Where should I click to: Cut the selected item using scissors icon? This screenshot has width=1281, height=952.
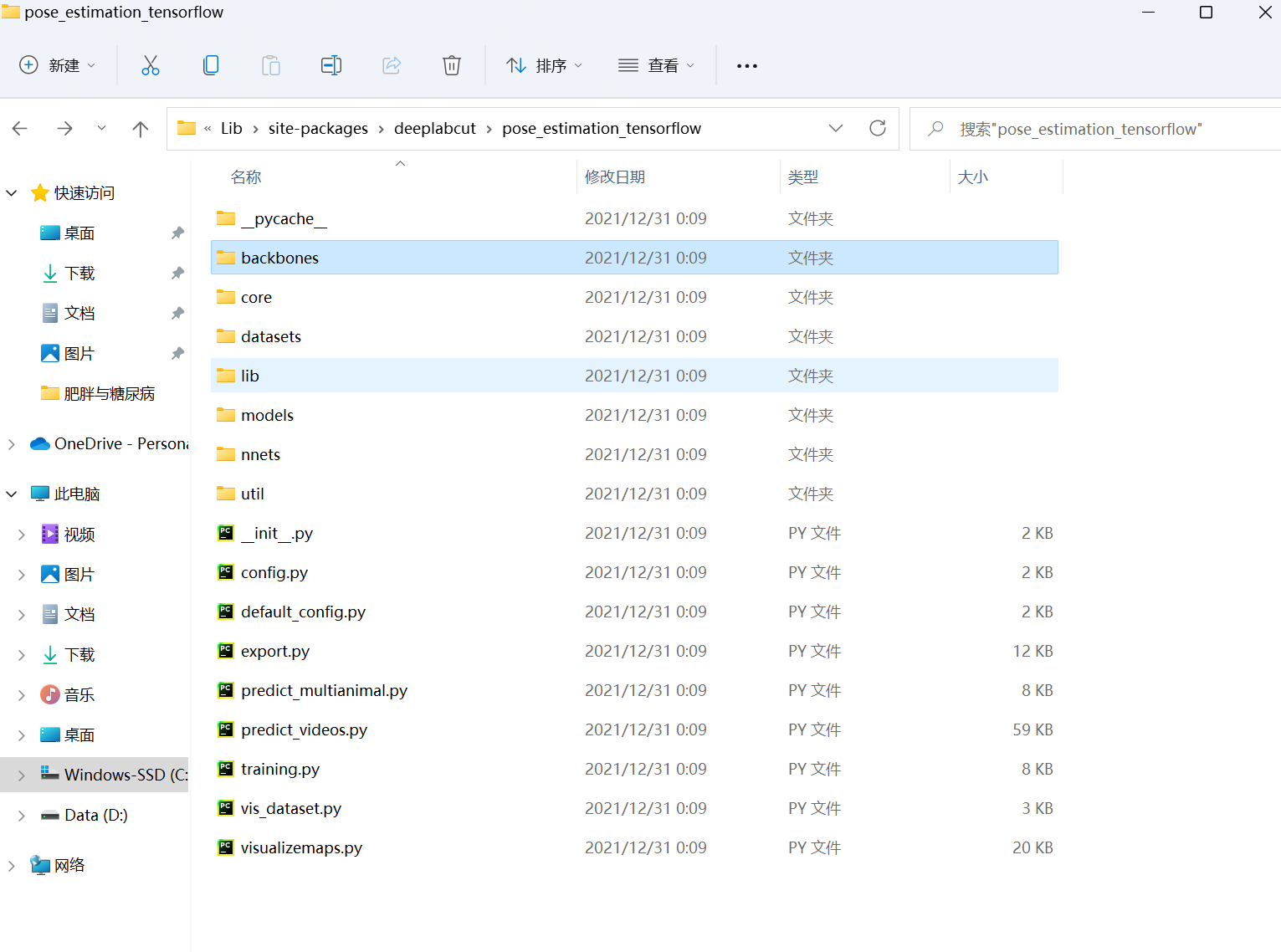click(150, 64)
